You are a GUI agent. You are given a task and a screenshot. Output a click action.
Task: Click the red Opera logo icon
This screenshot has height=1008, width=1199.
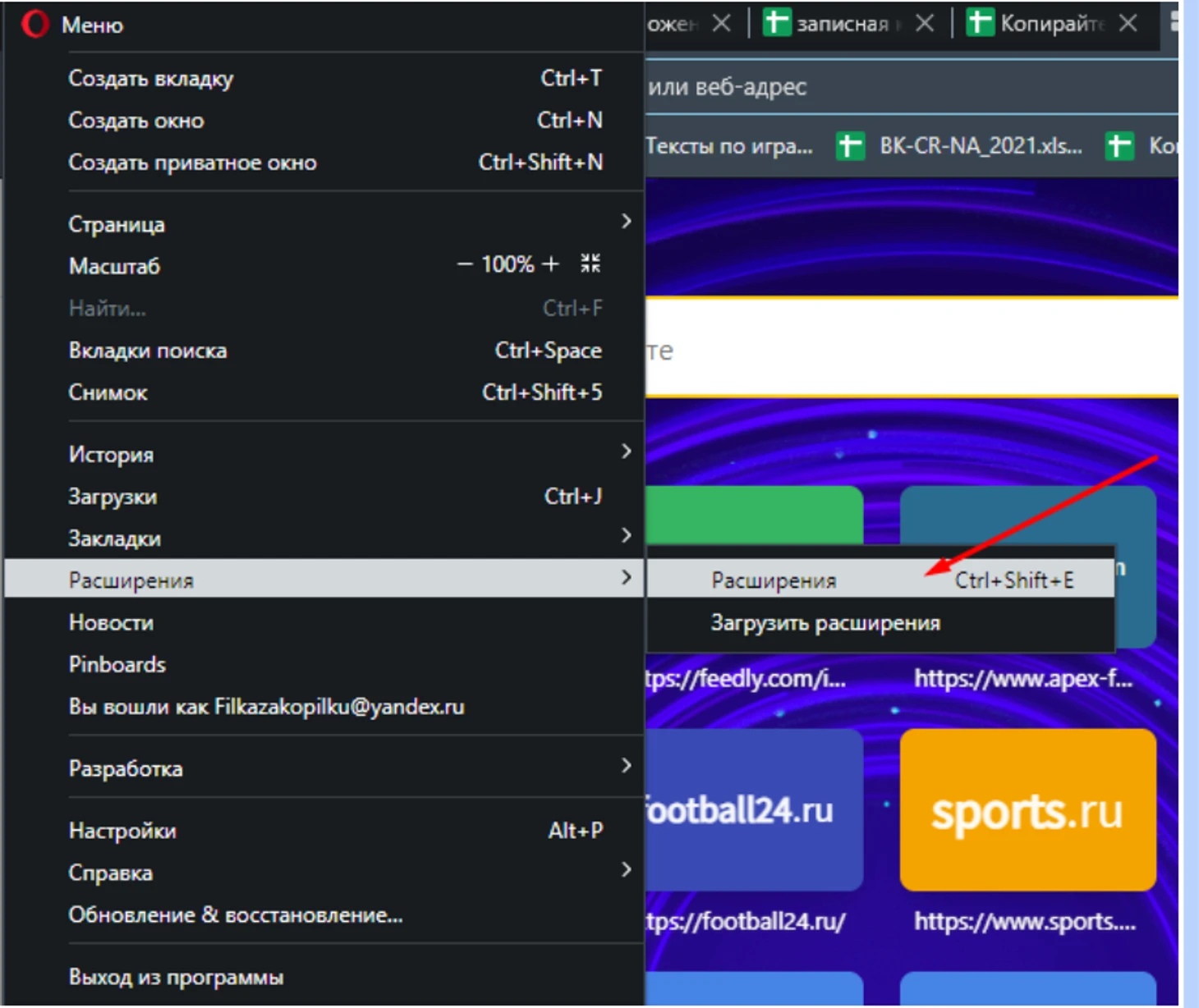tap(34, 24)
